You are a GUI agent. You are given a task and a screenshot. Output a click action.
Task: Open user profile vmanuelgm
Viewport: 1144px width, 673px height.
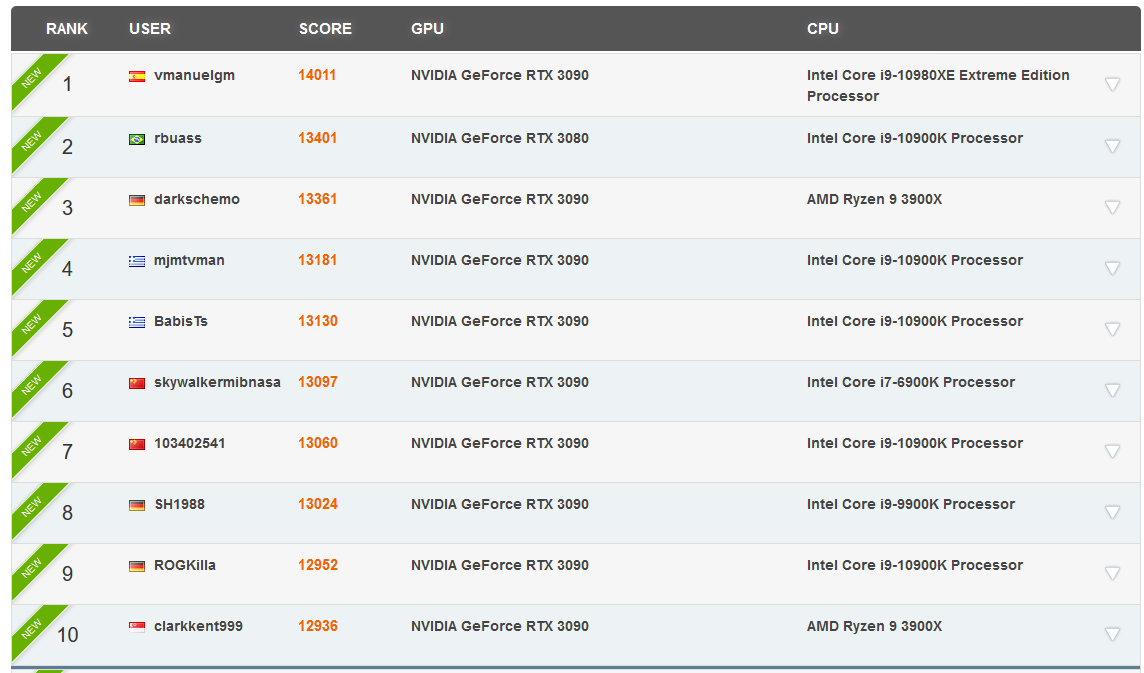tap(194, 76)
